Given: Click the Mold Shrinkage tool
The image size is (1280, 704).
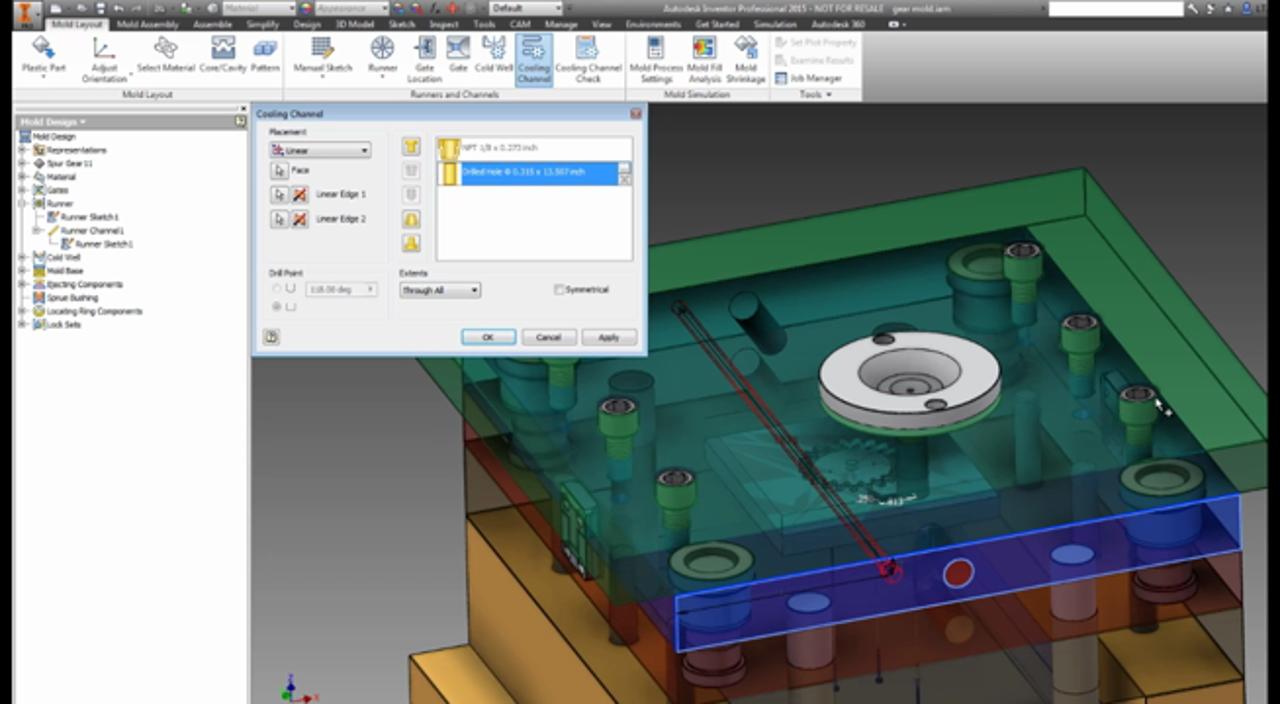Looking at the screenshot, I should tap(745, 60).
